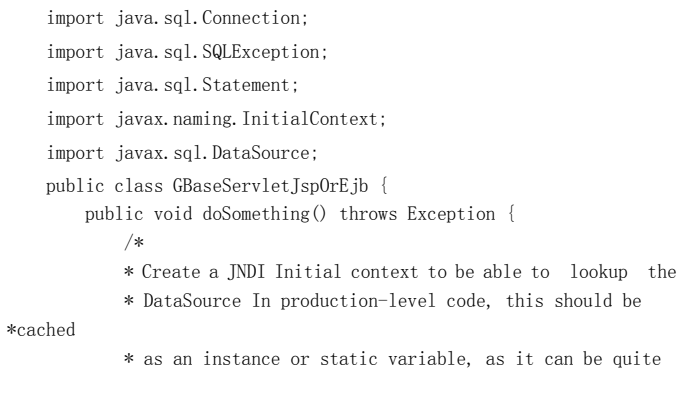Click Statement in the third import line
This screenshot has width=682, height=394.
[x=246, y=85]
